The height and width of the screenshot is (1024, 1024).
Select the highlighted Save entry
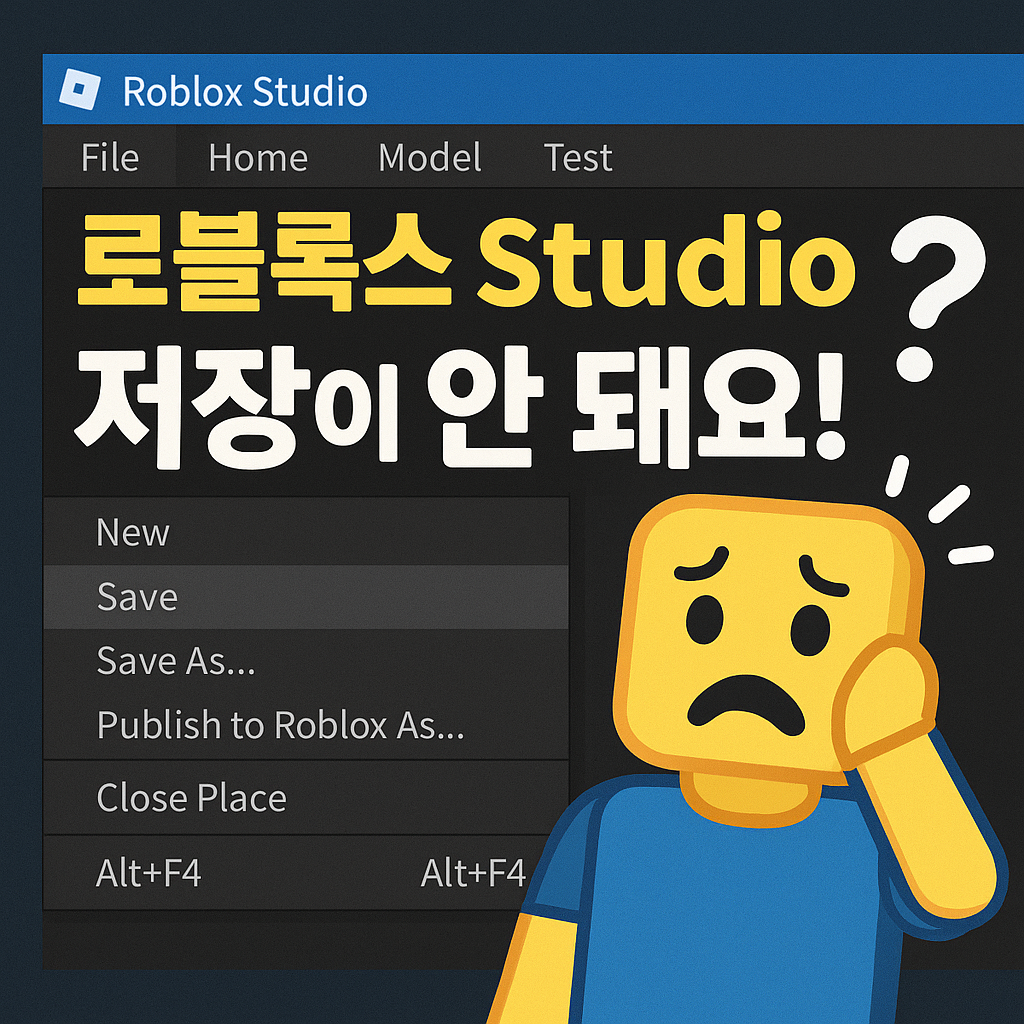tap(135, 597)
